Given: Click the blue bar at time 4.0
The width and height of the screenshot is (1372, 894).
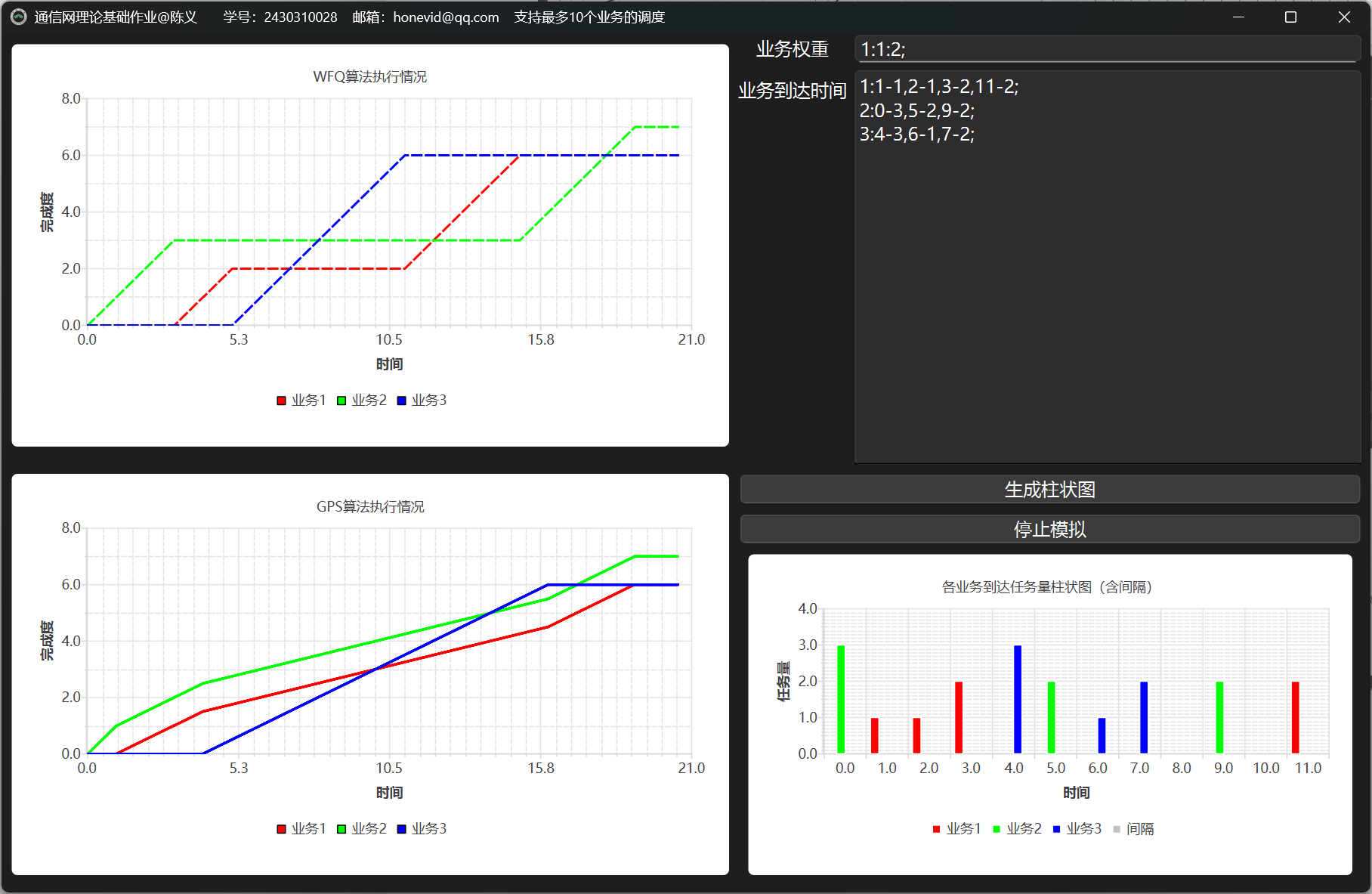Looking at the screenshot, I should tap(1017, 699).
